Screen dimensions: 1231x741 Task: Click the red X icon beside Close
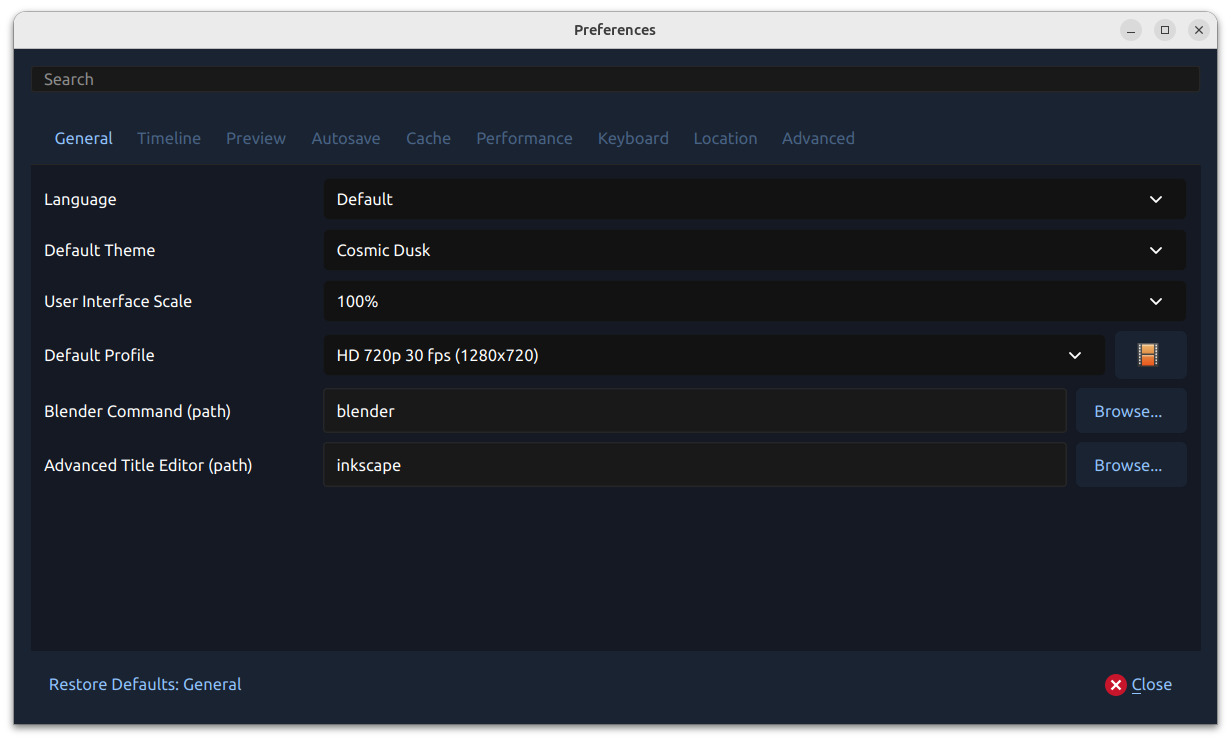click(1116, 685)
